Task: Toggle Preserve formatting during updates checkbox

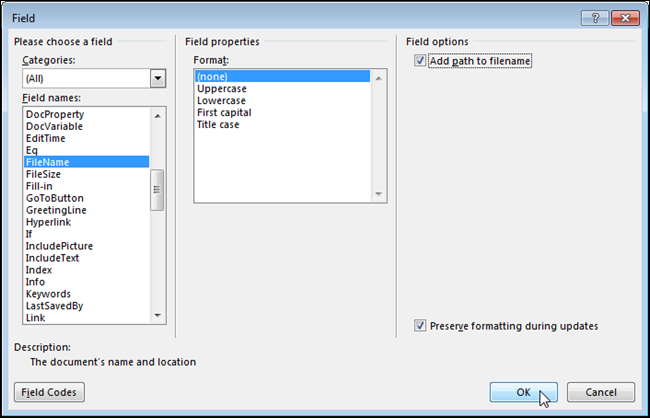Action: [419, 326]
